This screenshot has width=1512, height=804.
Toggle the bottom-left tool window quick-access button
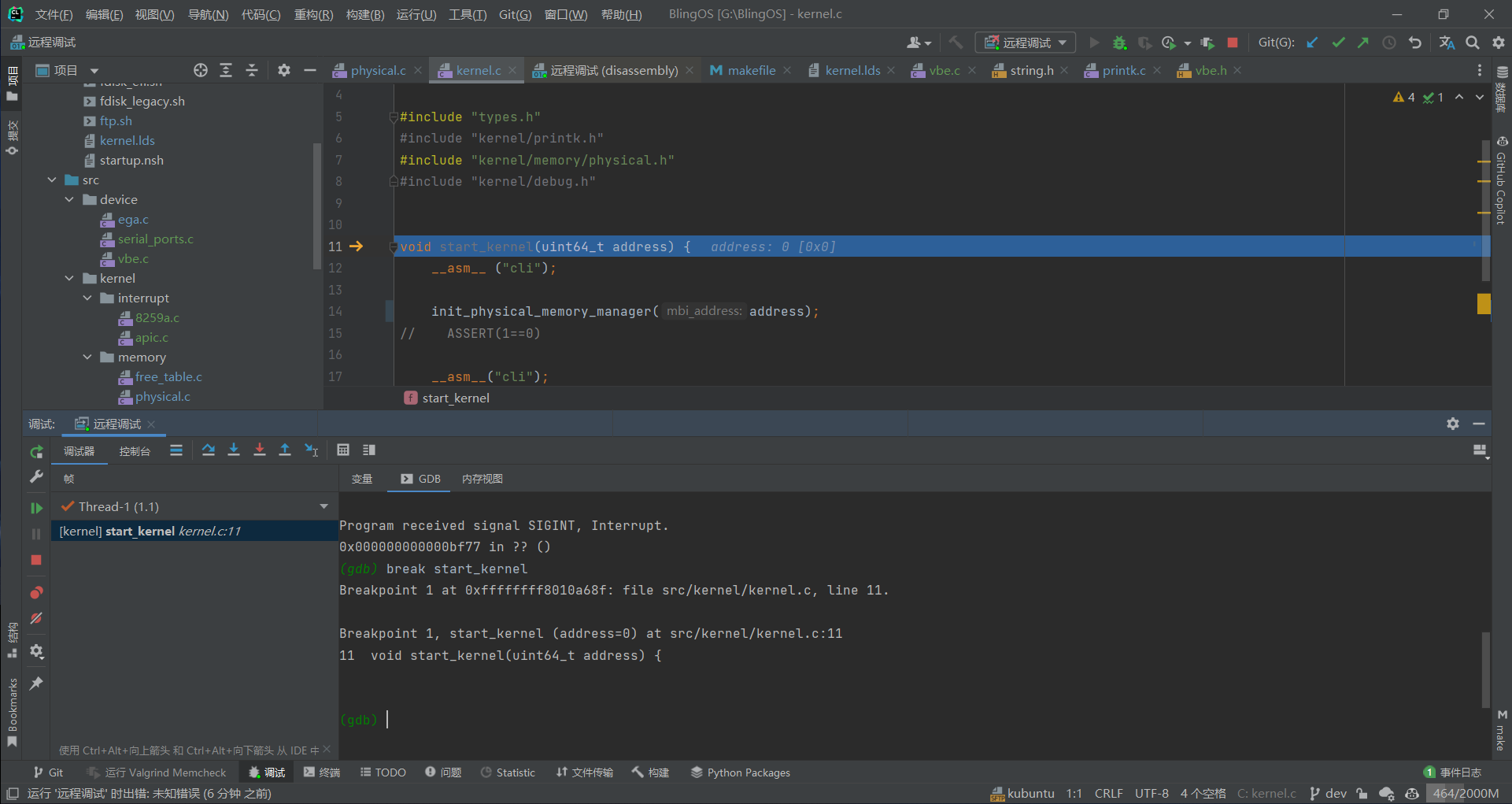click(13, 794)
